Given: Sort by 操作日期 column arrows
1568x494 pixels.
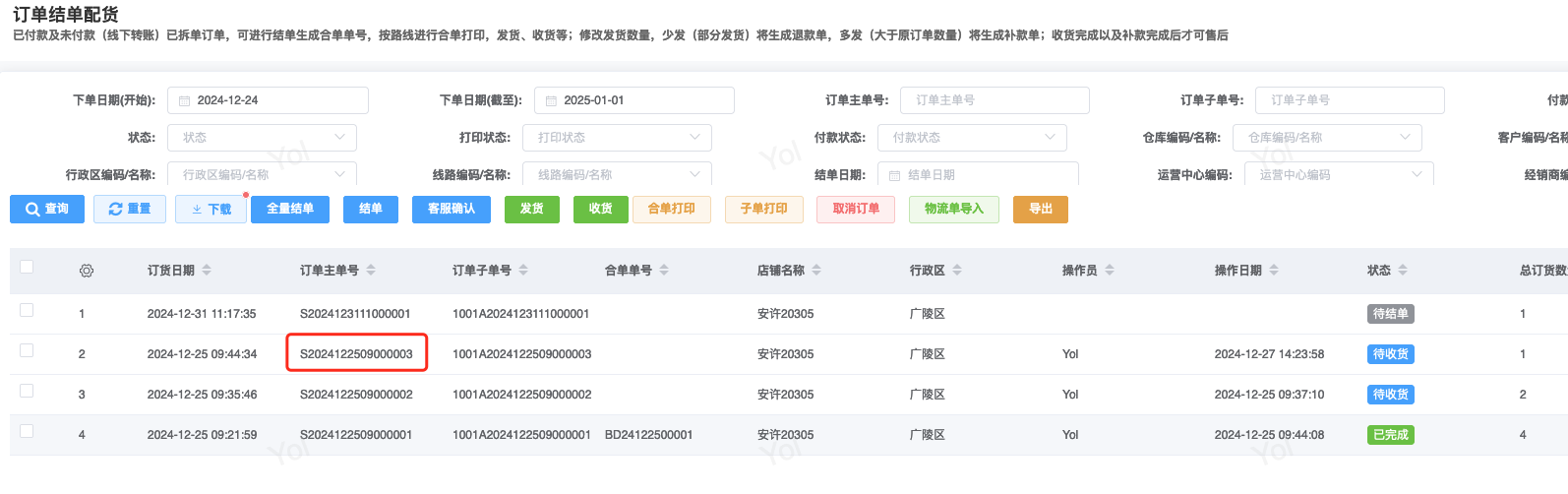Looking at the screenshot, I should click(1274, 271).
